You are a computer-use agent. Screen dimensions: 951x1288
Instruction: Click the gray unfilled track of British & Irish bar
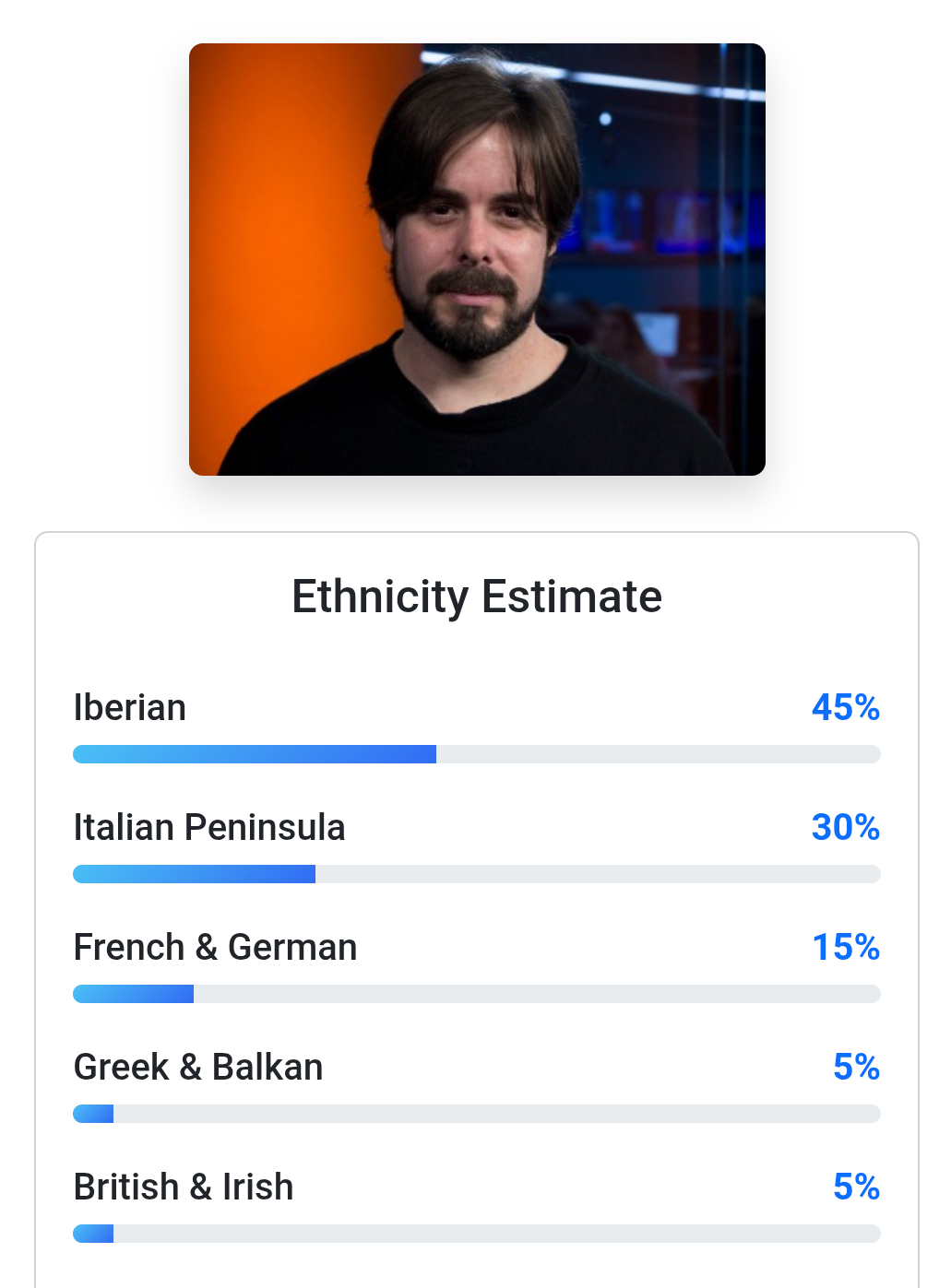click(496, 1234)
